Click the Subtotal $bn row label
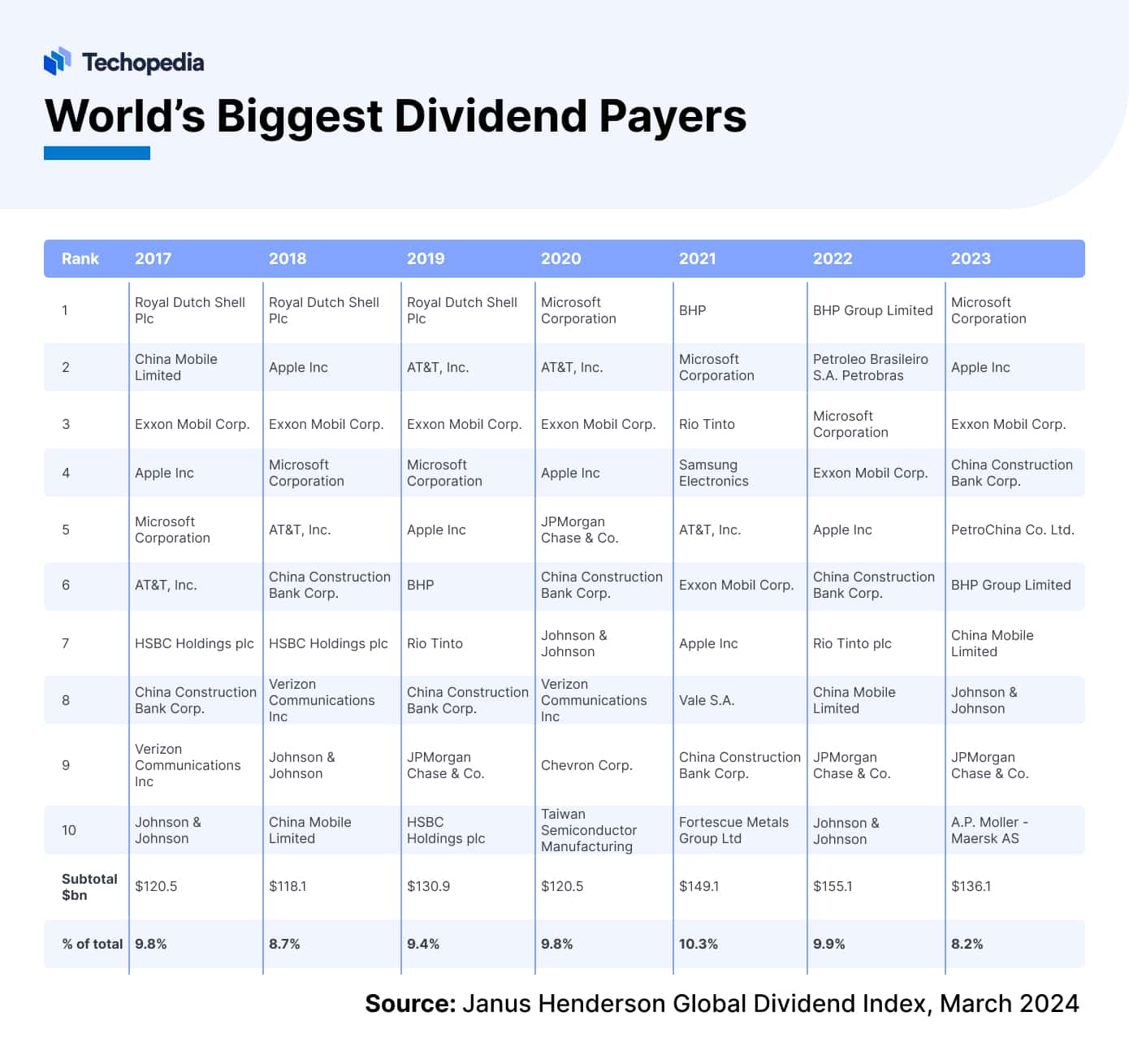Image resolution: width=1129 pixels, height=1064 pixels. click(89, 887)
